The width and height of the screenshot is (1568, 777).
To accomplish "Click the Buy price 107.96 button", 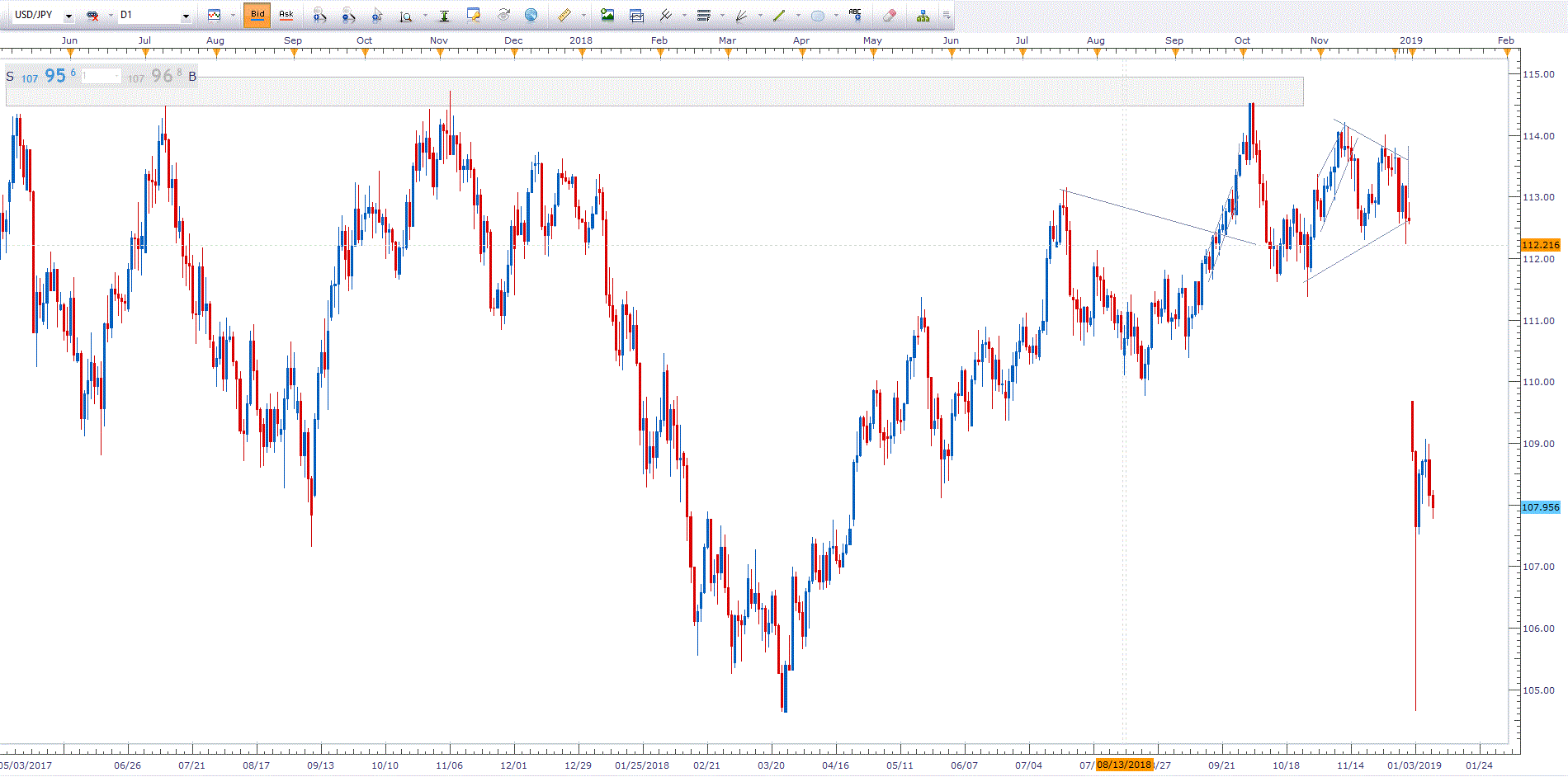I will tap(161, 76).
